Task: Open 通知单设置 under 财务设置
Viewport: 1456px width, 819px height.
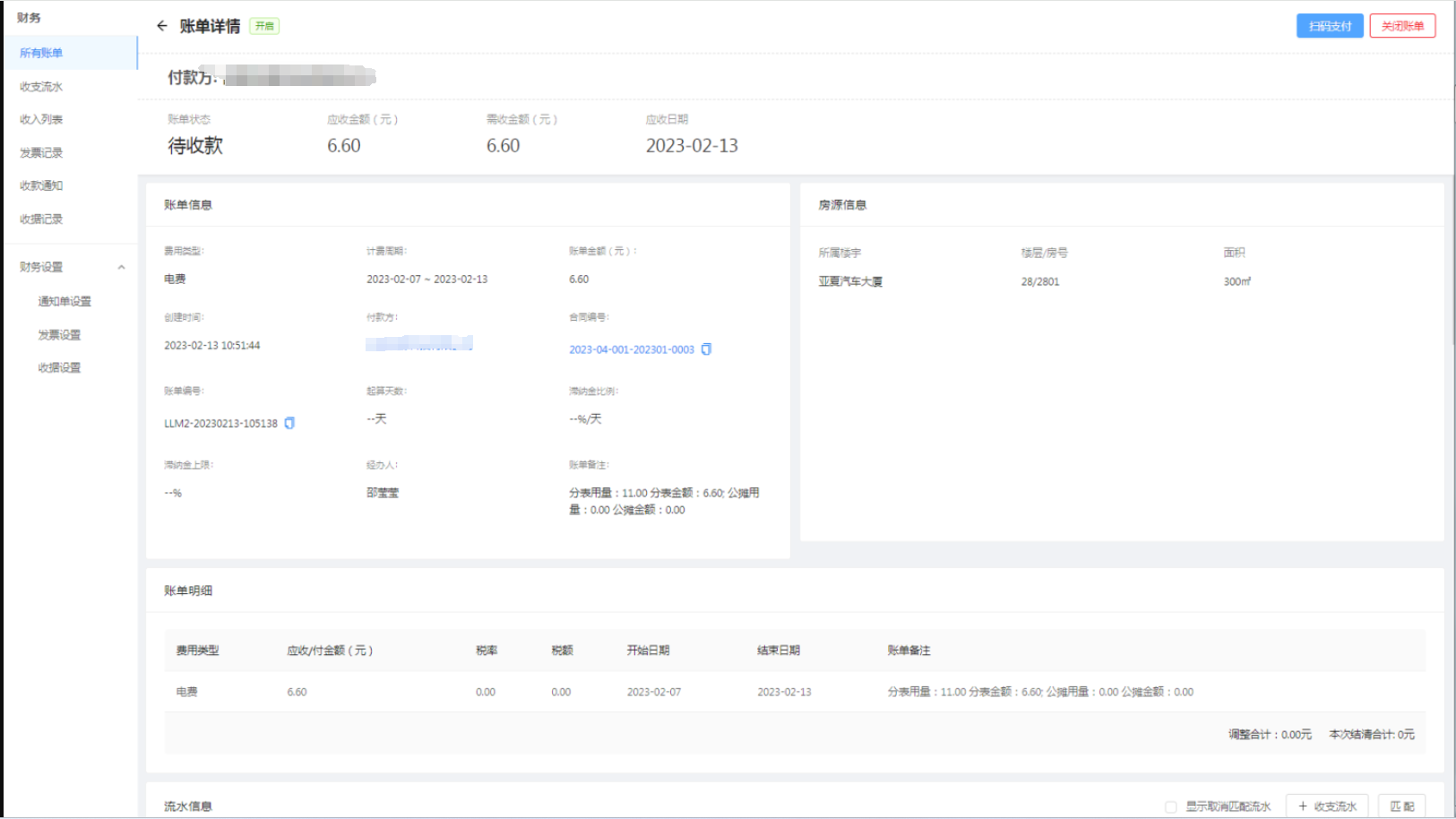Action: pos(65,302)
